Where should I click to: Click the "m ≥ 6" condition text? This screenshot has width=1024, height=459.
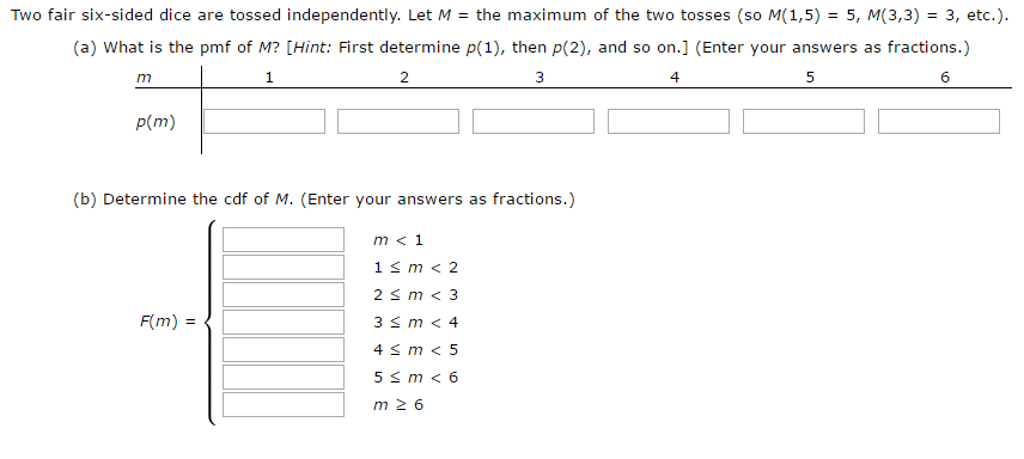coord(398,405)
